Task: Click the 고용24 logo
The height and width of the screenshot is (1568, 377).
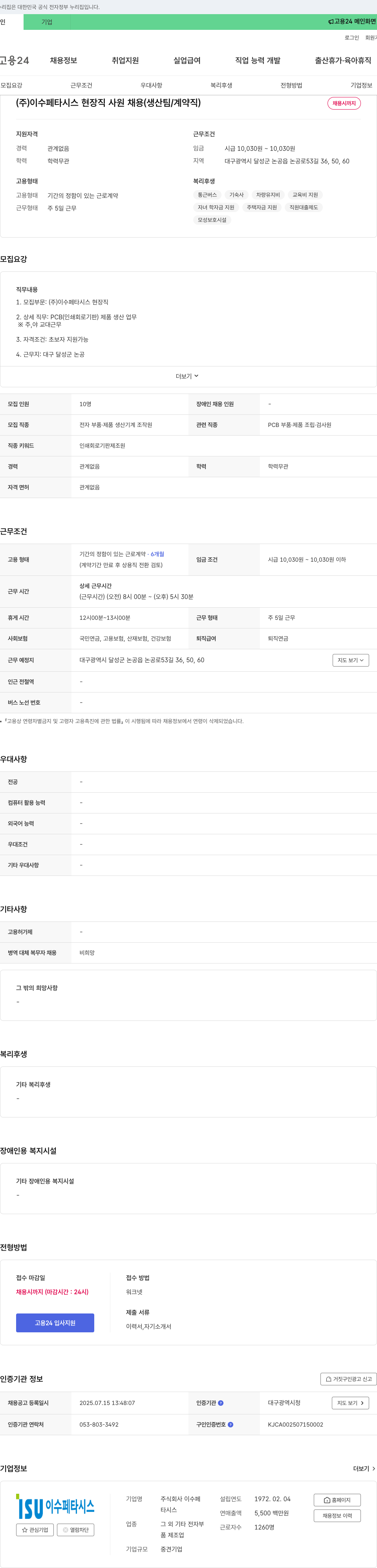Action: (x=15, y=60)
